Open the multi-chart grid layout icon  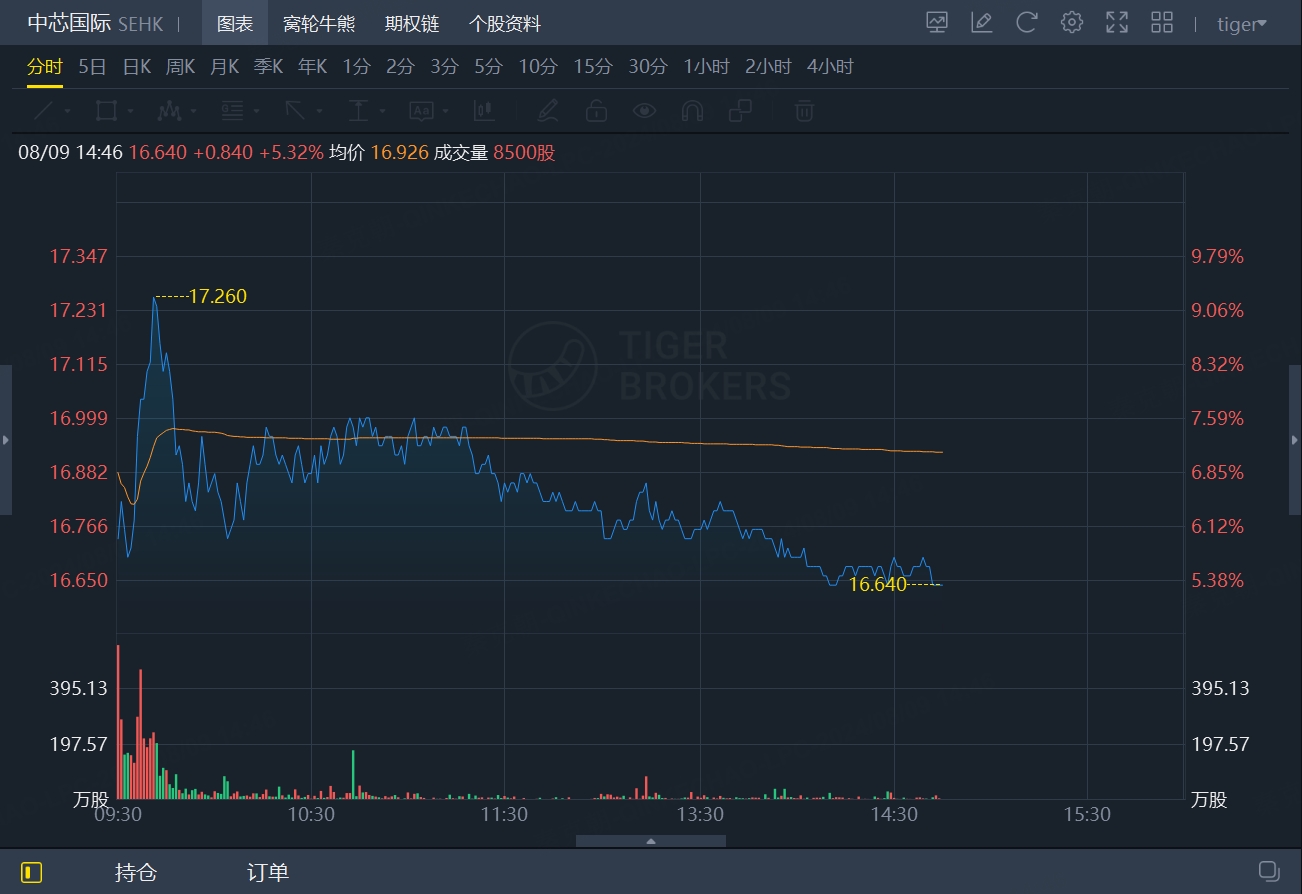[1162, 23]
